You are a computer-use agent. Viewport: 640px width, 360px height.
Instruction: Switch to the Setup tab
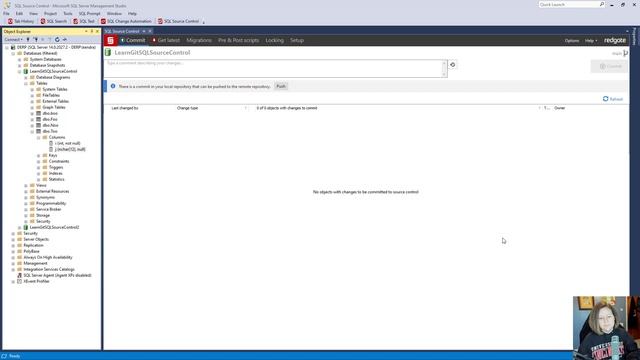(297, 40)
